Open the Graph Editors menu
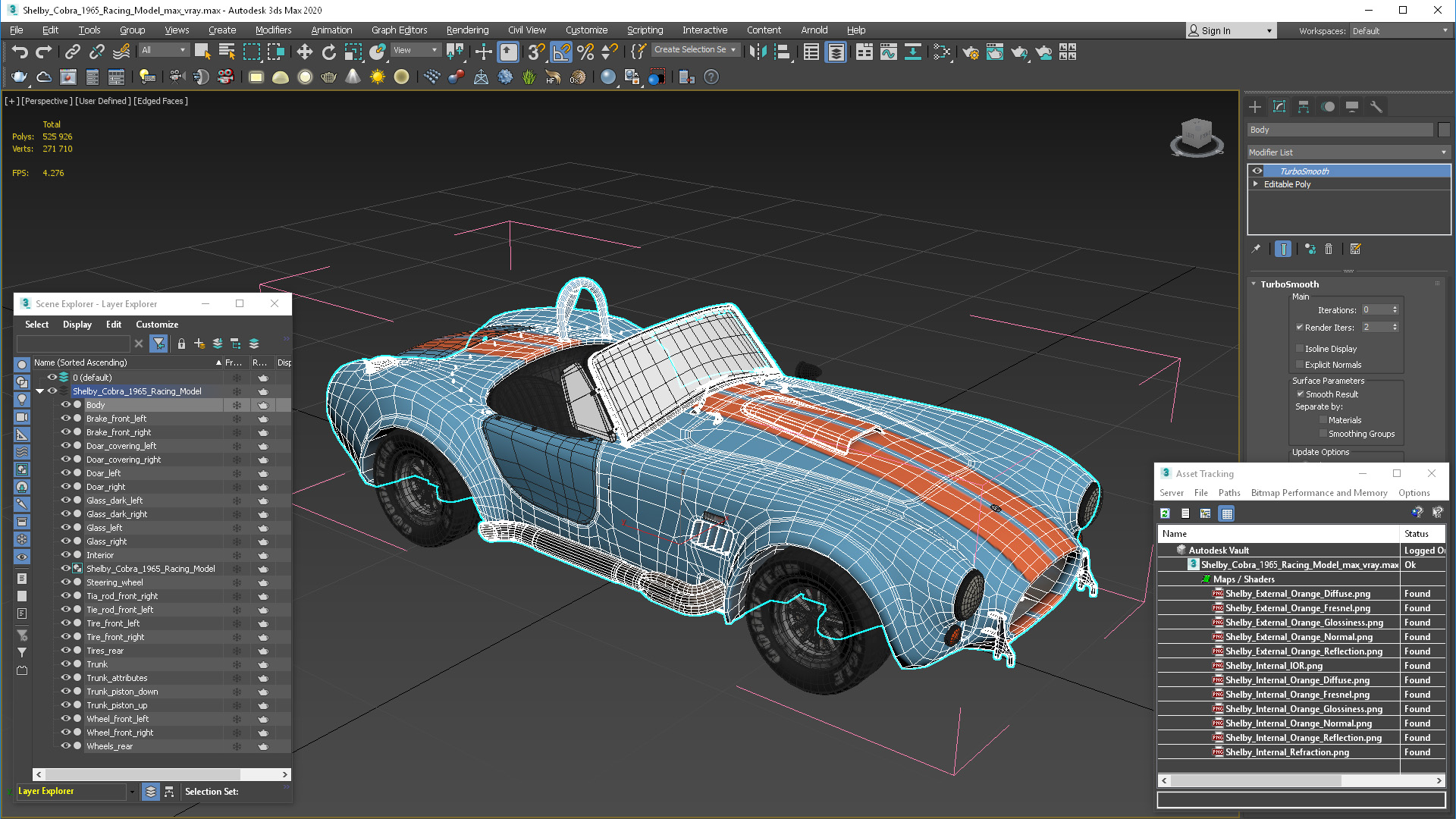This screenshot has width=1456, height=819. pyautogui.click(x=399, y=30)
